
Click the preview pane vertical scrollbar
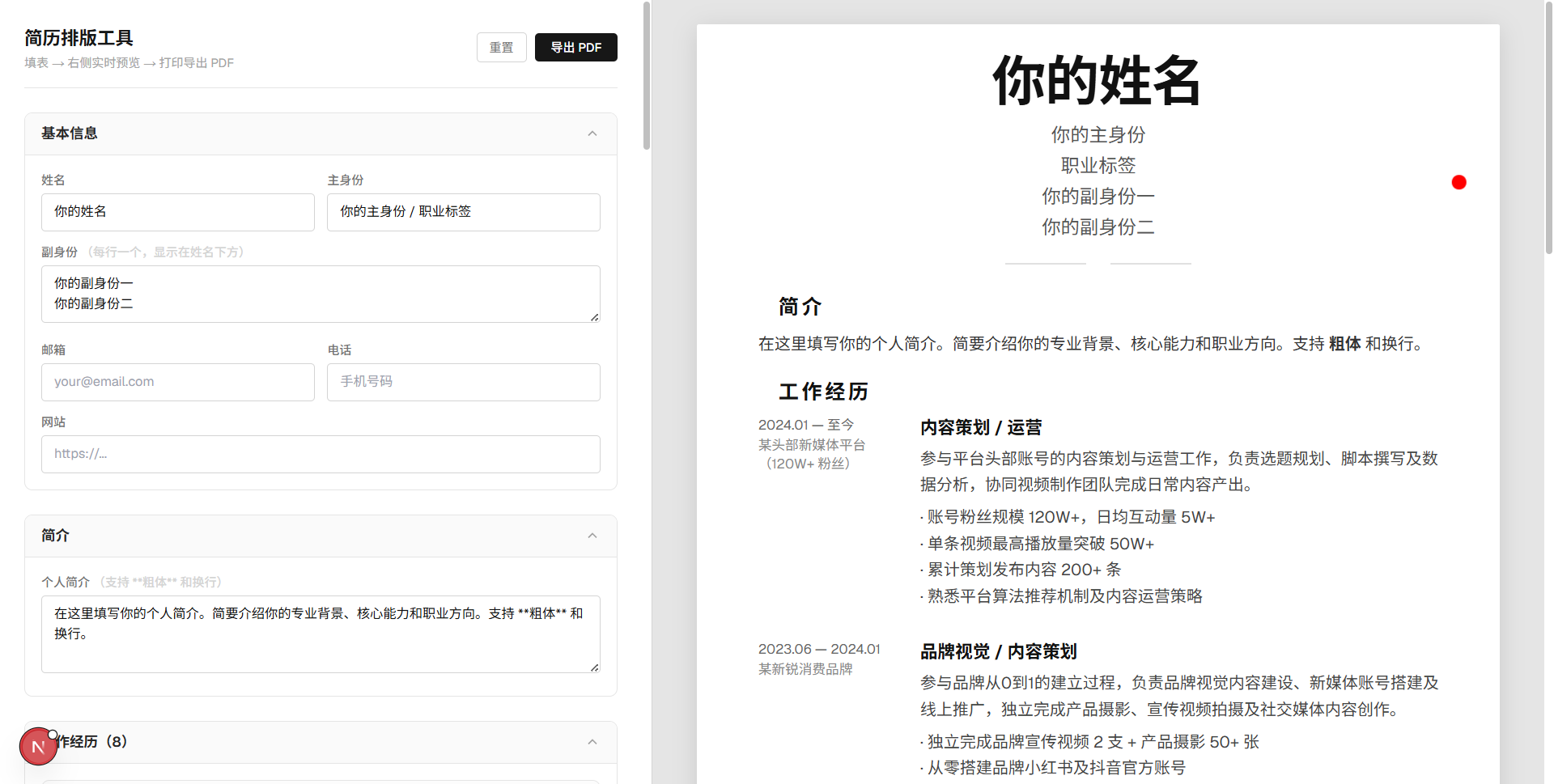click(1548, 129)
